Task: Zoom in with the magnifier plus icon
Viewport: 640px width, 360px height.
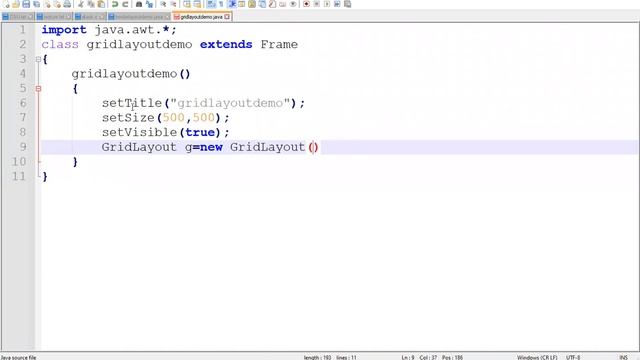Action: coord(163,4)
